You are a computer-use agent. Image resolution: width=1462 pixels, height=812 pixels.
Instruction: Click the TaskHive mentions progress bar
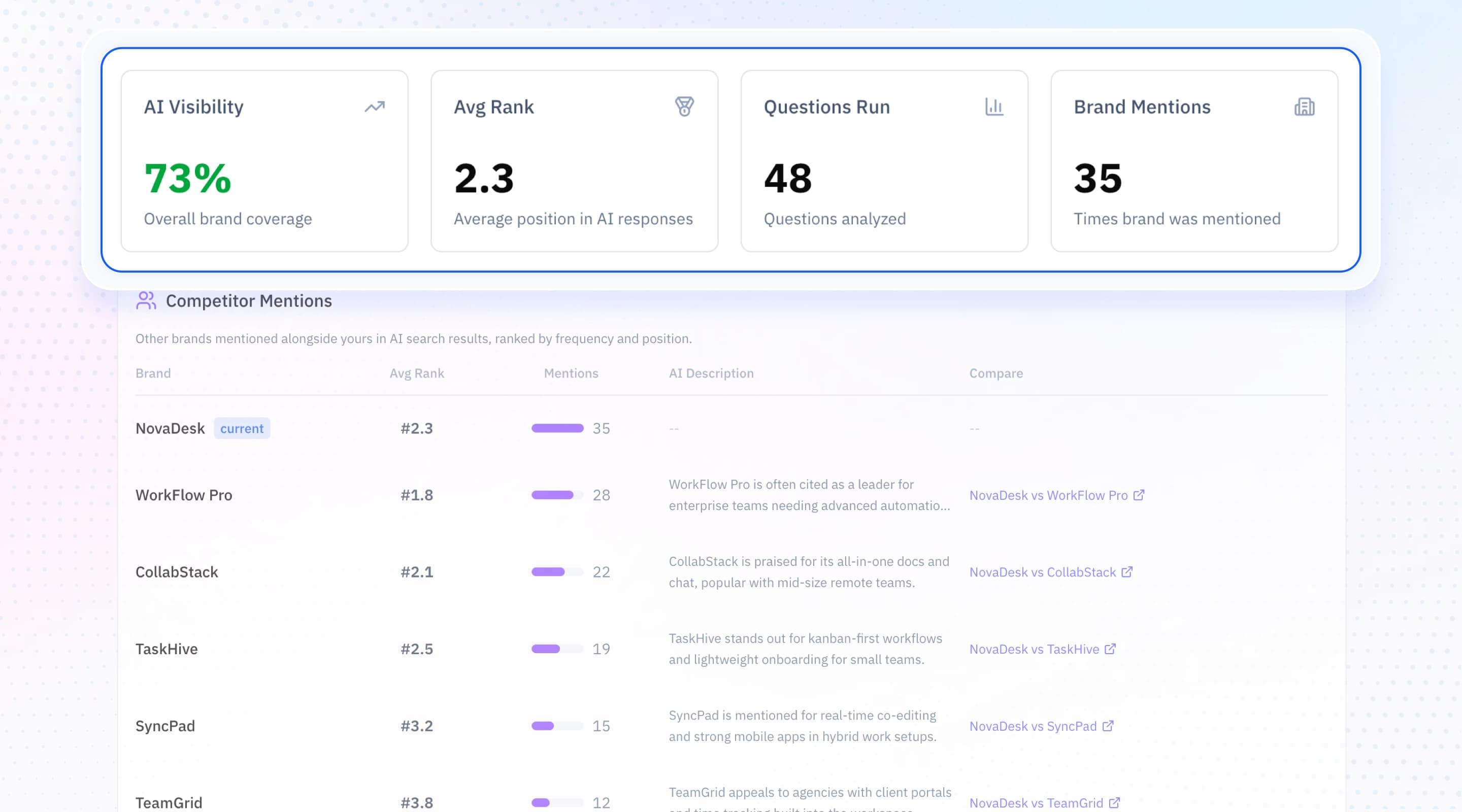pyautogui.click(x=557, y=649)
